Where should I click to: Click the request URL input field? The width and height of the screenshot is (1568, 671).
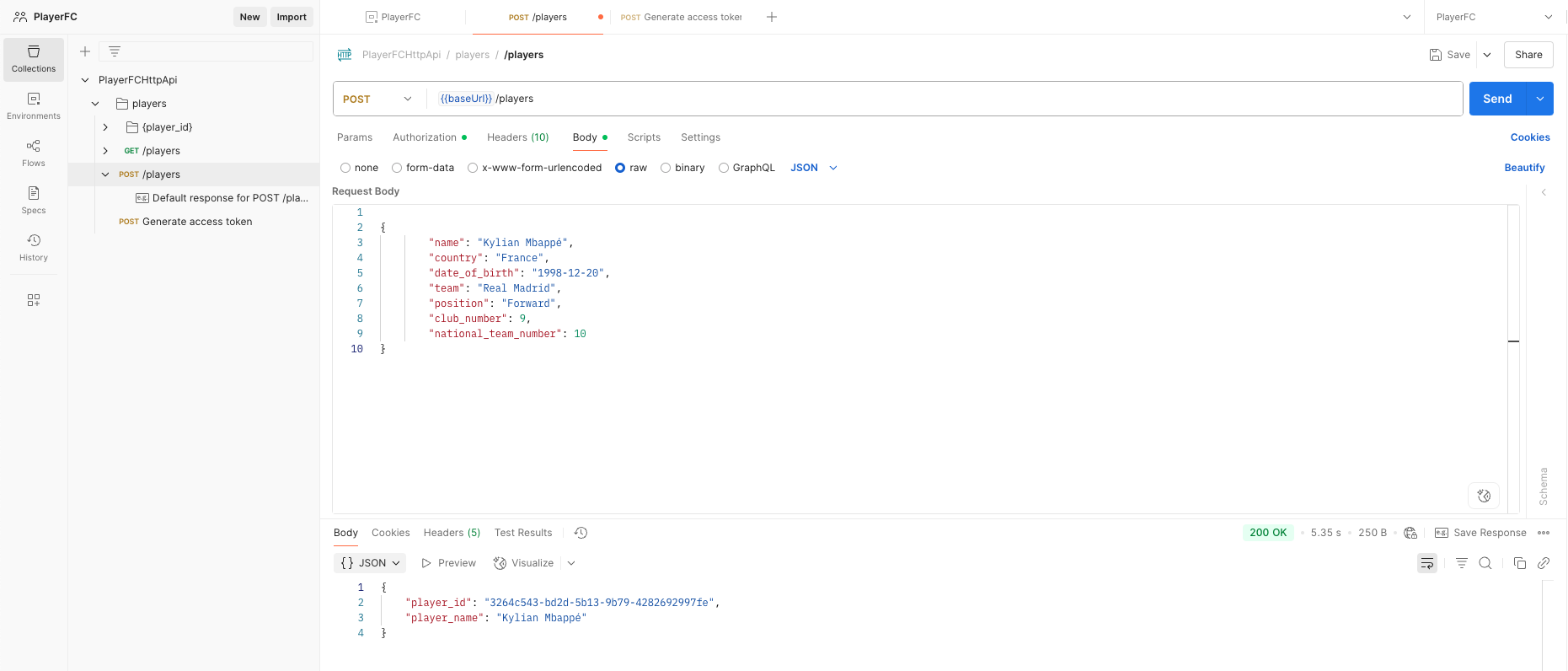(944, 99)
